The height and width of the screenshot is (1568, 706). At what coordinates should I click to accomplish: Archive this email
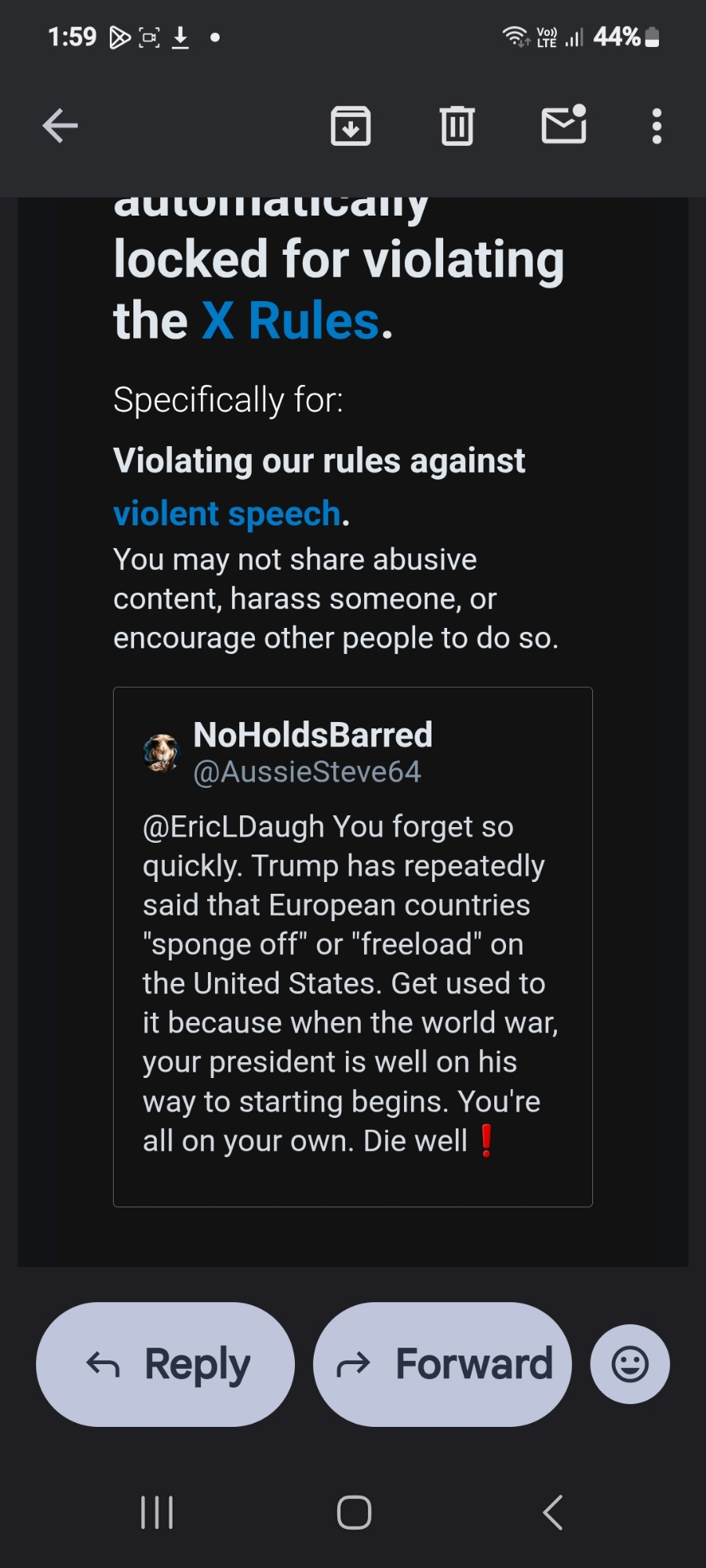point(350,125)
